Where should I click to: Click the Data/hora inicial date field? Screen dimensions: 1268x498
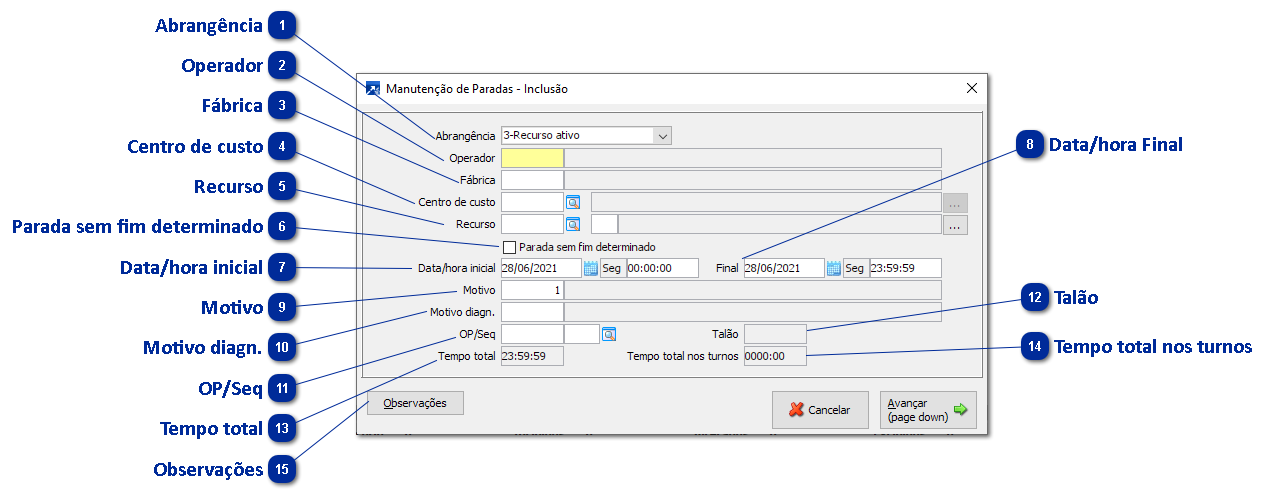pyautogui.click(x=541, y=268)
